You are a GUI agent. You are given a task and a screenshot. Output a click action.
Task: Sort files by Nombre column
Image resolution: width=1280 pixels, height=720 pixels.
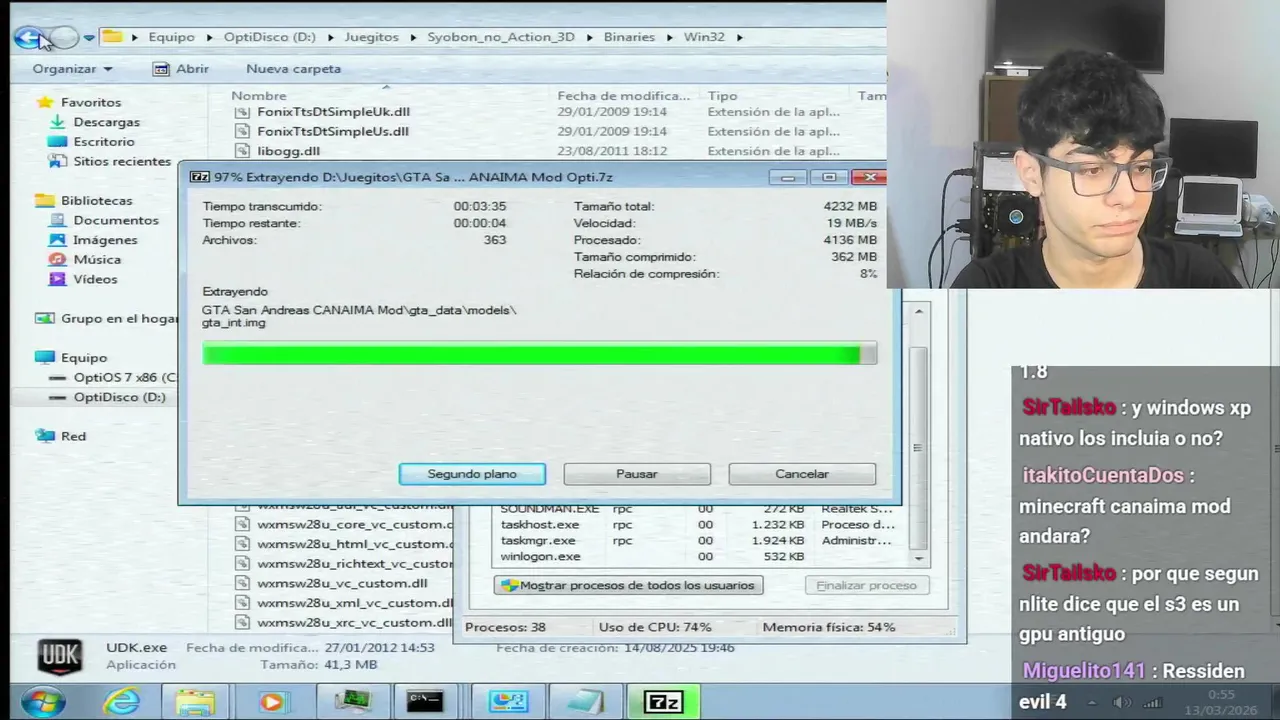click(258, 96)
